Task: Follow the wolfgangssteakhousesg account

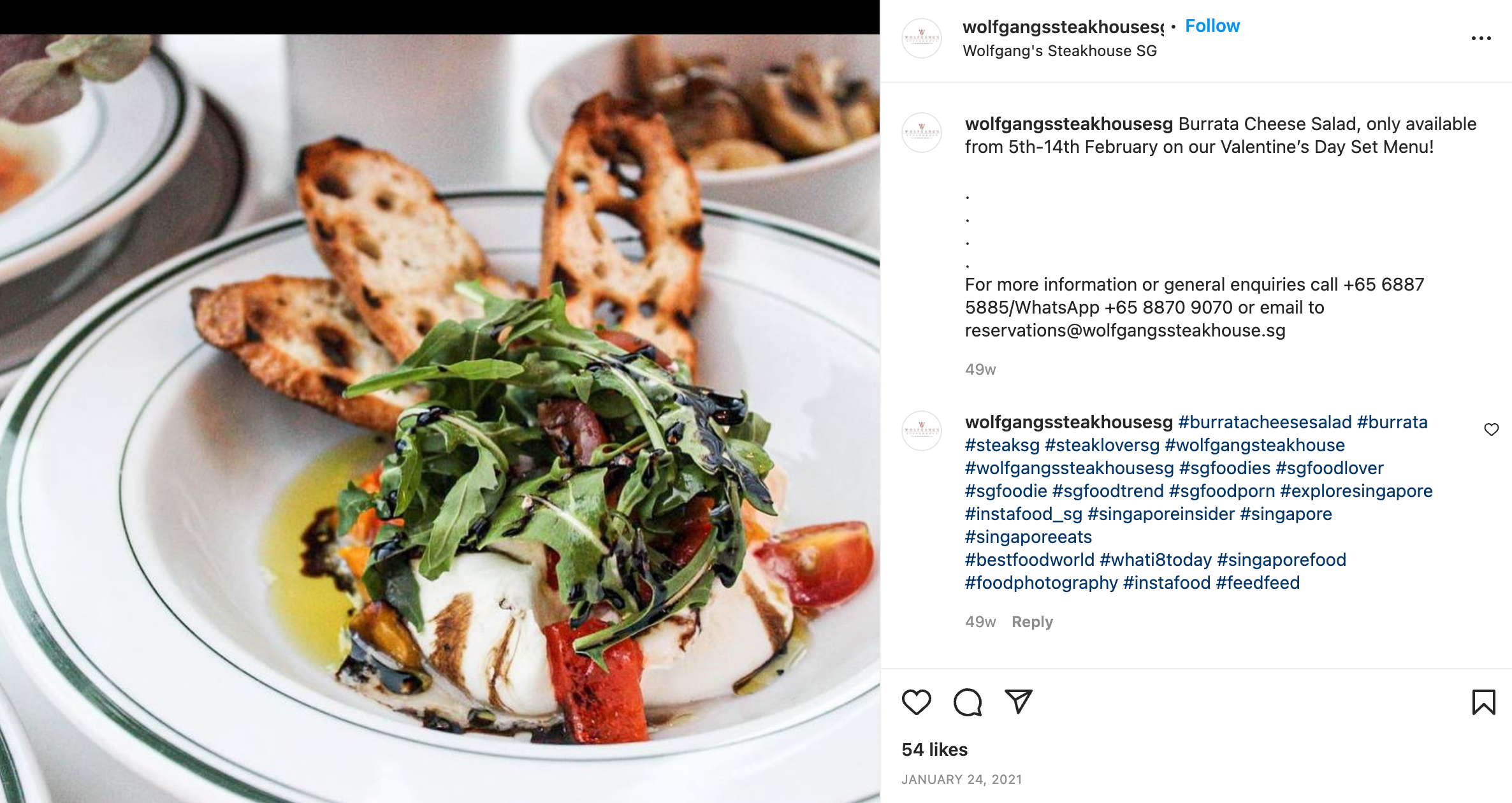Action: [1212, 26]
